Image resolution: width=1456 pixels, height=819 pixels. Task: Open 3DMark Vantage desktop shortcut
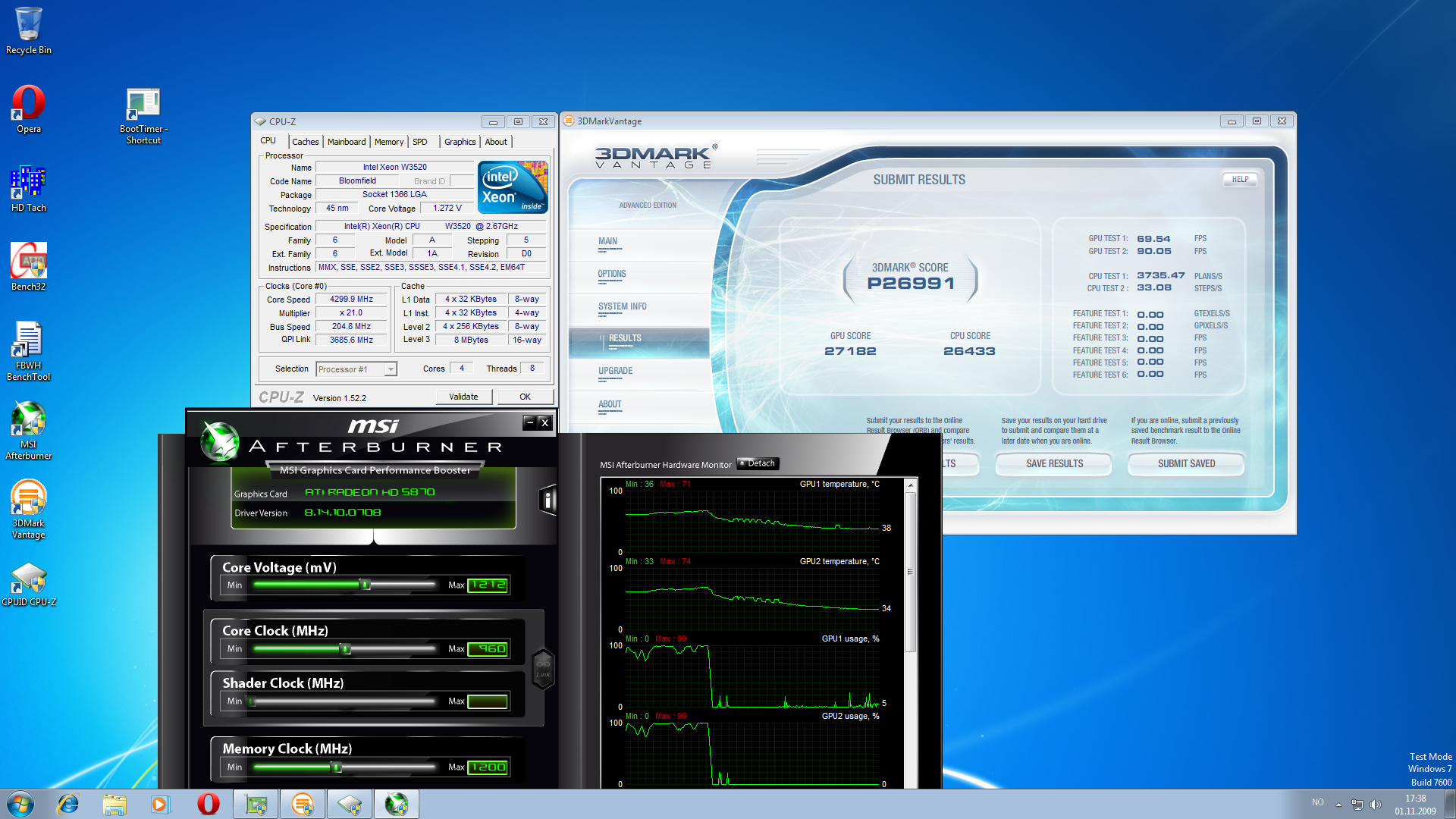[29, 508]
